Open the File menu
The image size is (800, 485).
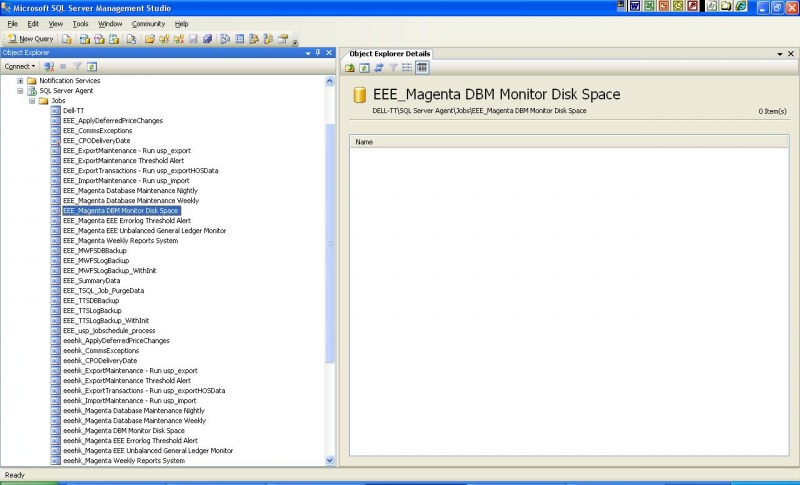coord(13,24)
